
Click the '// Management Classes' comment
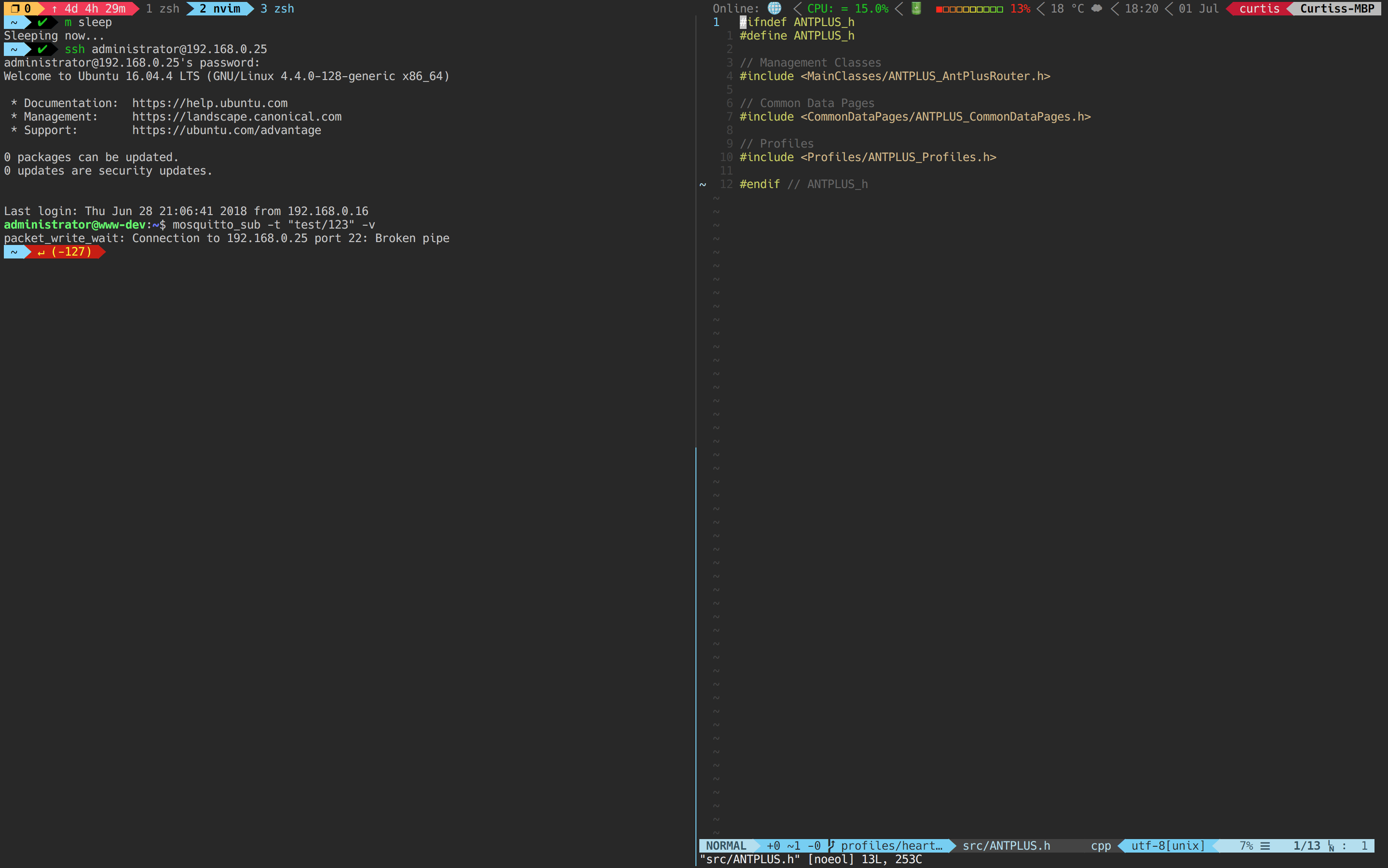point(810,63)
